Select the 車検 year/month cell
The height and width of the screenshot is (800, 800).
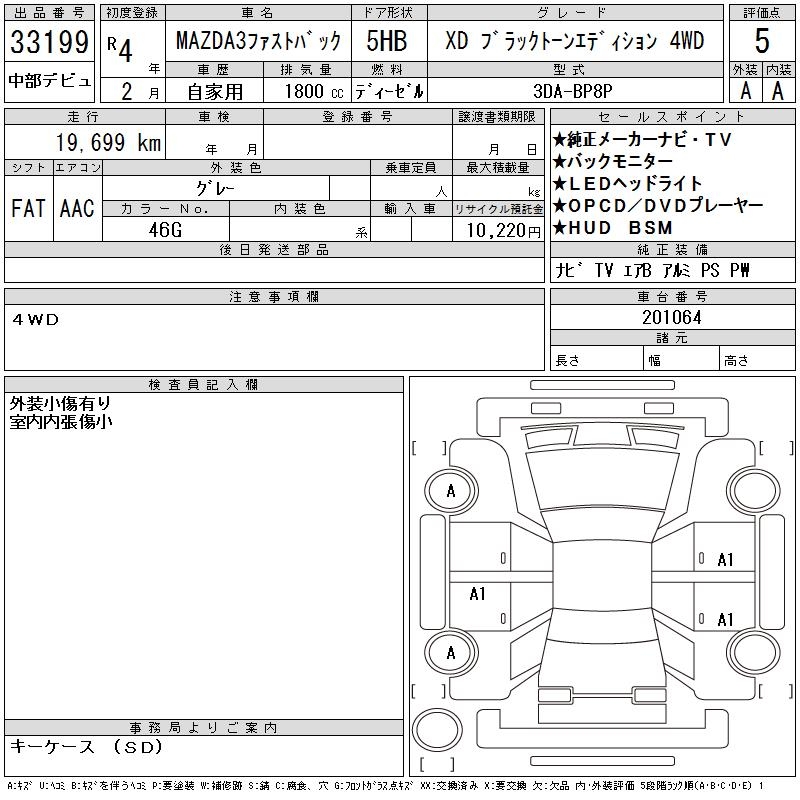214,142
